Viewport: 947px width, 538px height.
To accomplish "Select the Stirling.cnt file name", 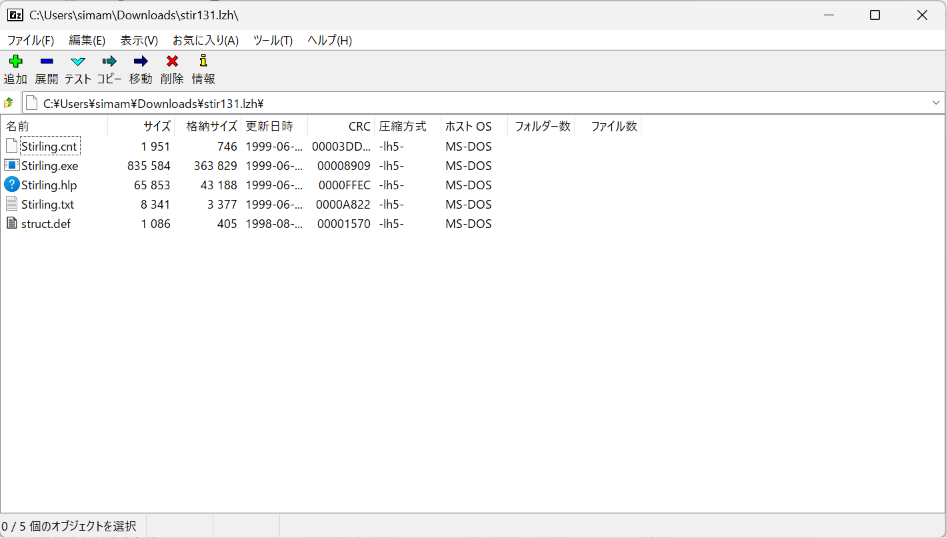I will (x=50, y=146).
